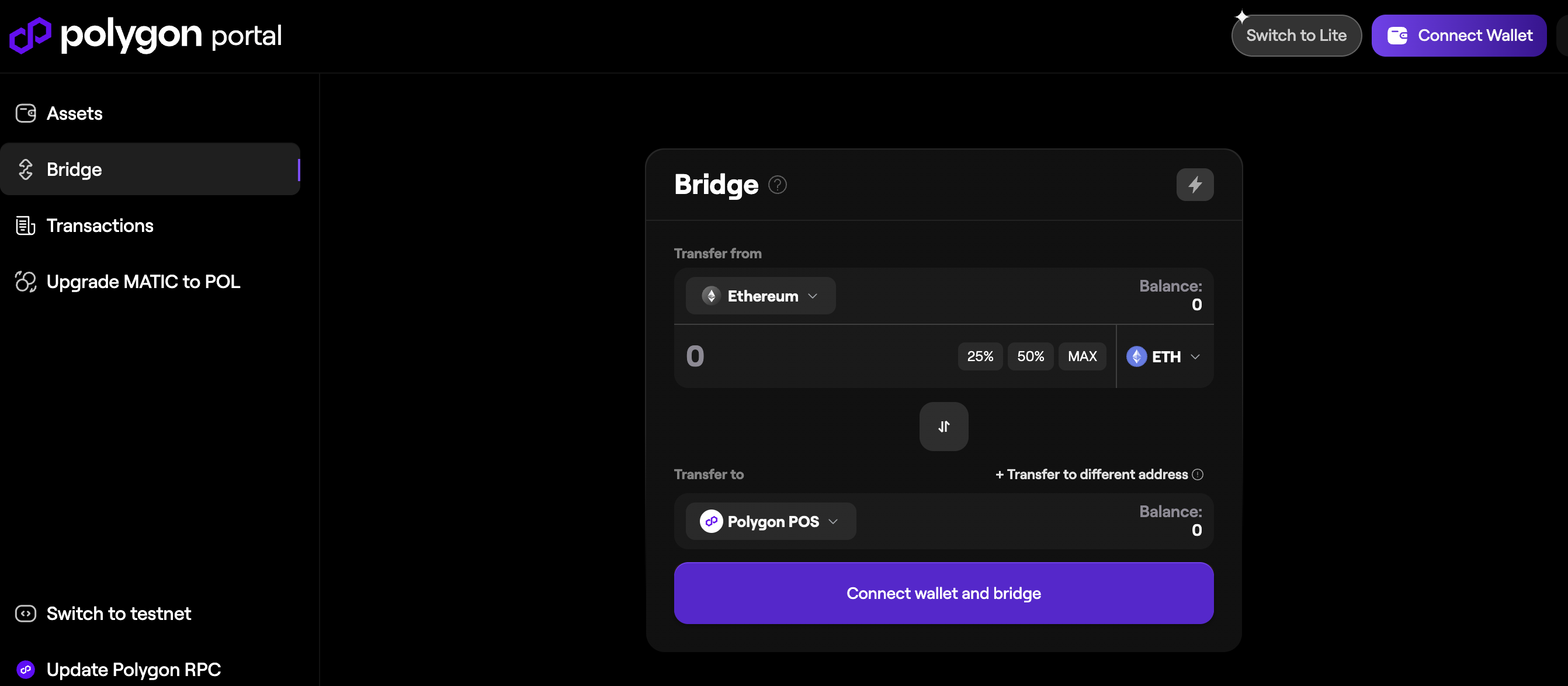Open the ETH token selector dropdown

tap(1163, 356)
